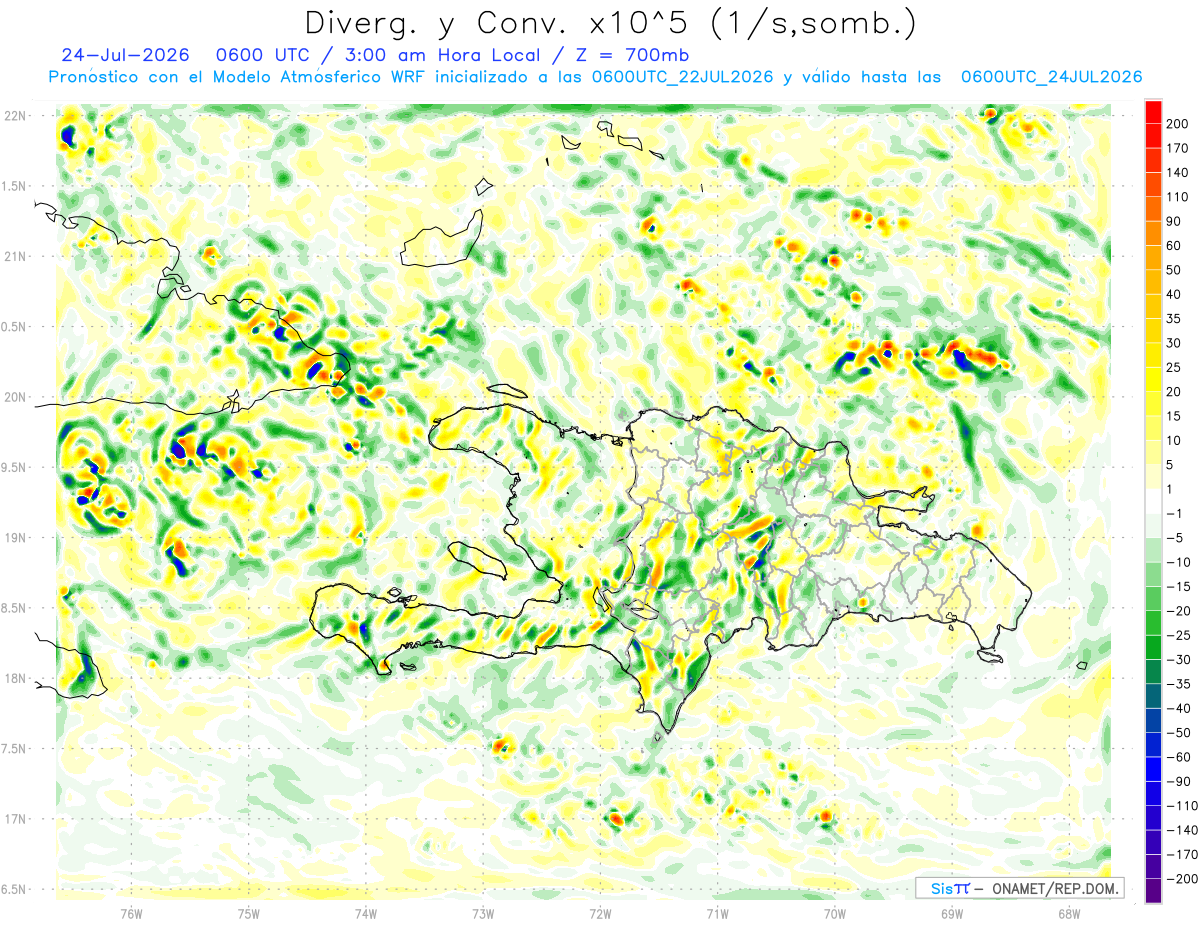Click the colorbar label '-170'
1200x927 pixels.
[x=1183, y=855]
